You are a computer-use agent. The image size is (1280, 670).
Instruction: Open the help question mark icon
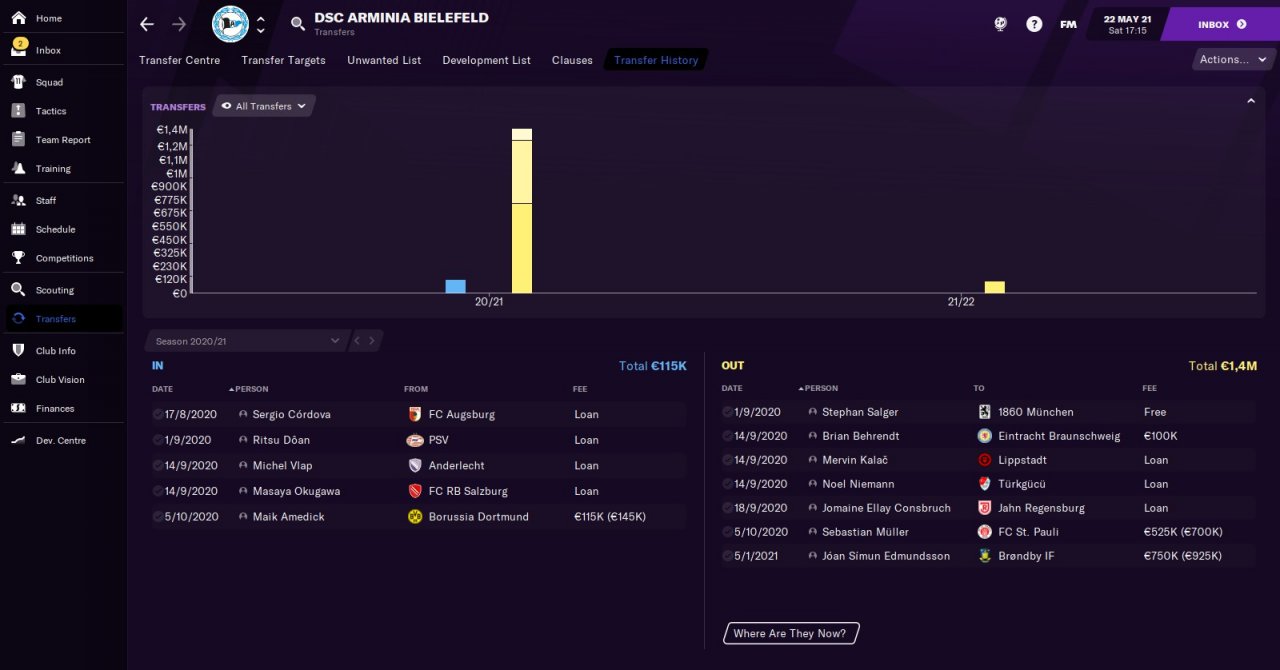coord(1034,24)
